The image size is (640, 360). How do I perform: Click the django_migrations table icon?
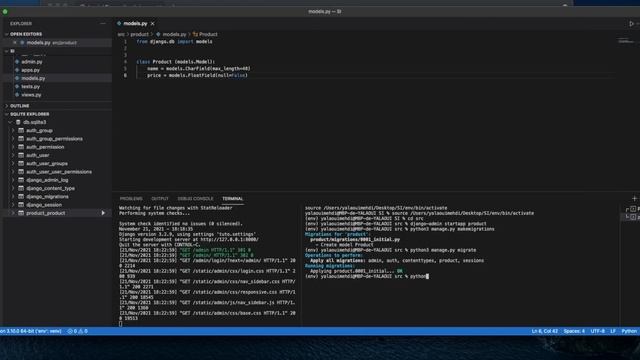[21, 196]
